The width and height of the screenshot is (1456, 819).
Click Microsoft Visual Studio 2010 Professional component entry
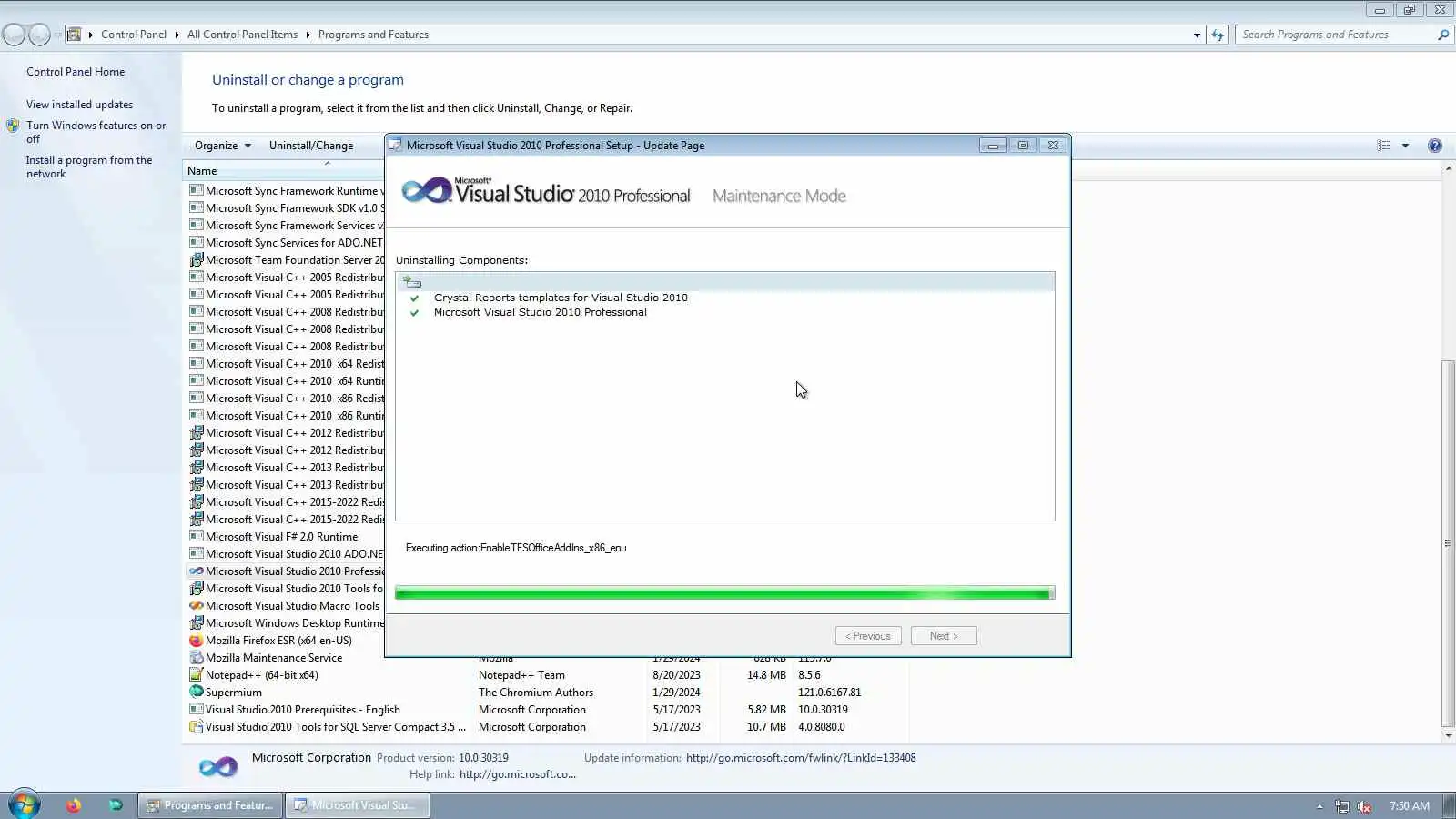coord(541,312)
